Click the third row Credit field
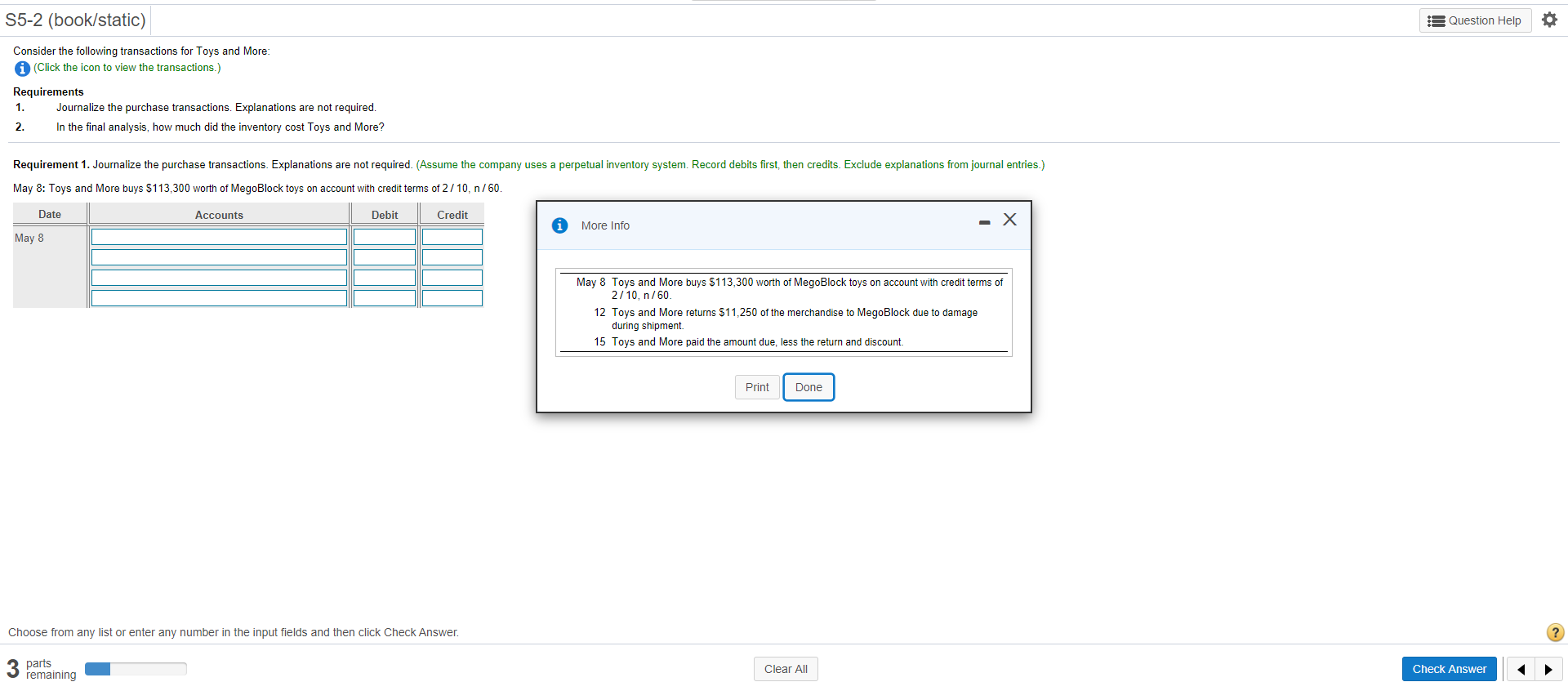Image resolution: width=1568 pixels, height=682 pixels. [x=452, y=278]
